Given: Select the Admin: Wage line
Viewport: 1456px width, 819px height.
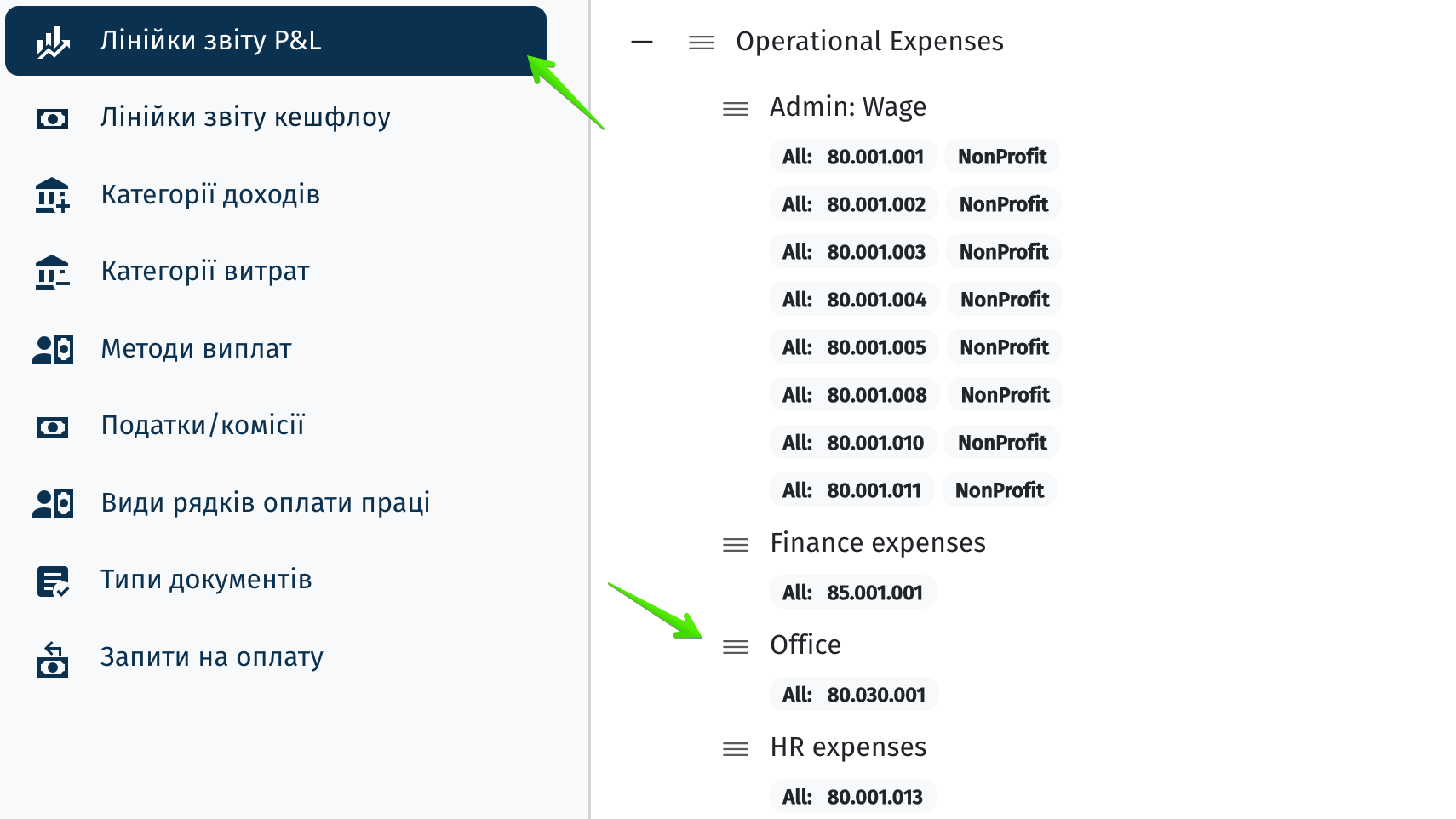Looking at the screenshot, I should pos(848,107).
